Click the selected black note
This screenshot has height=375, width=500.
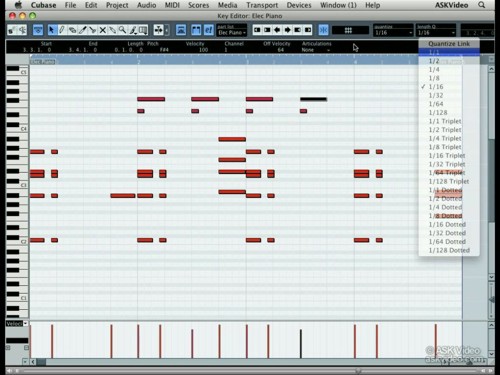point(313,99)
